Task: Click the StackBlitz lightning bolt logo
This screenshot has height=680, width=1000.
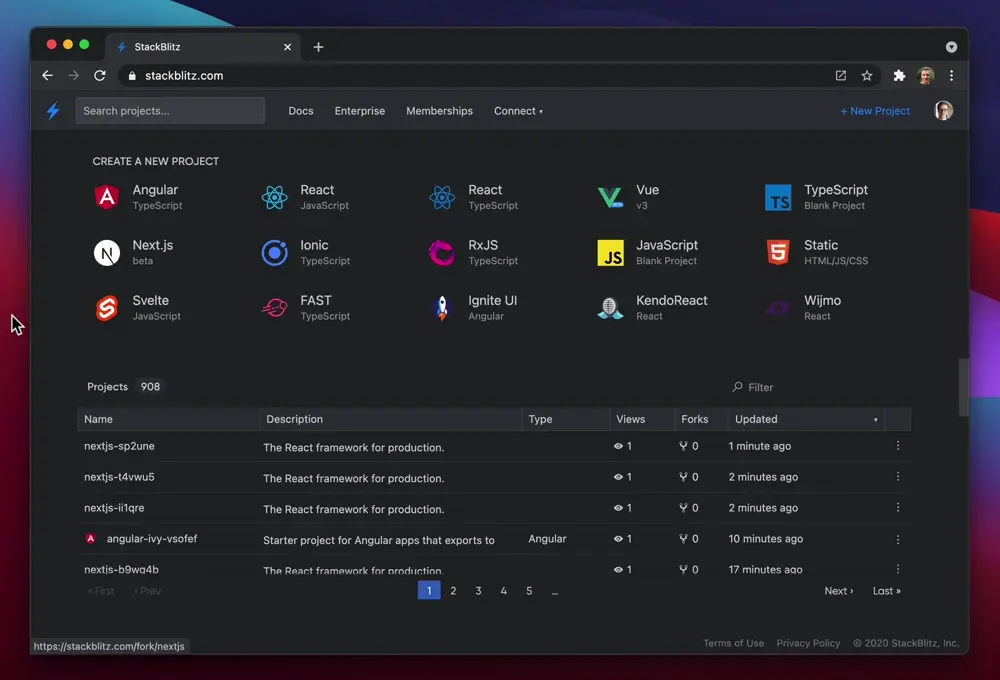Action: click(53, 111)
